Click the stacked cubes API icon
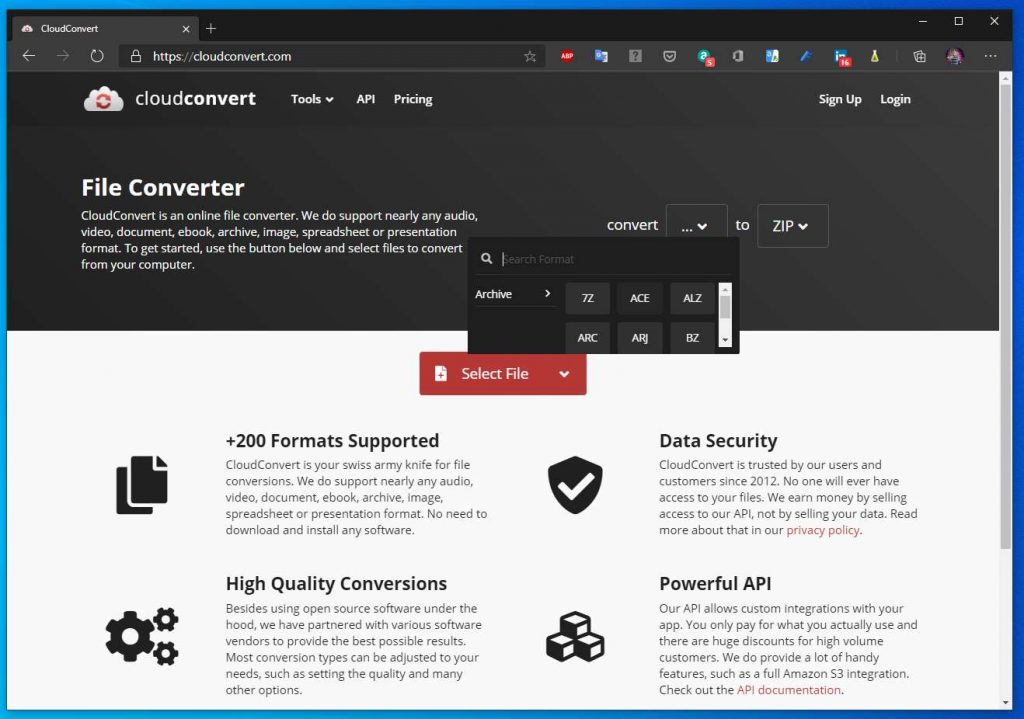Viewport: 1024px width, 719px height. 575,637
